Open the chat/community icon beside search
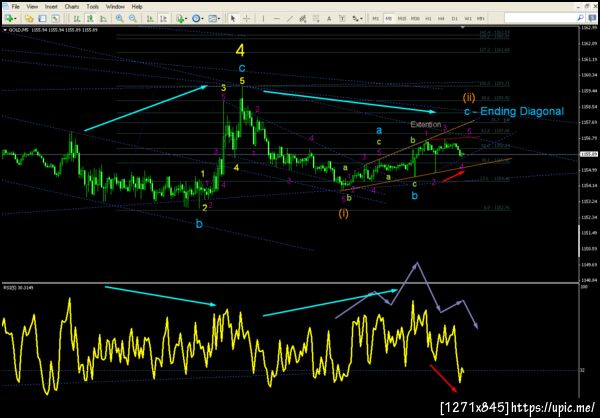 tap(592, 18)
